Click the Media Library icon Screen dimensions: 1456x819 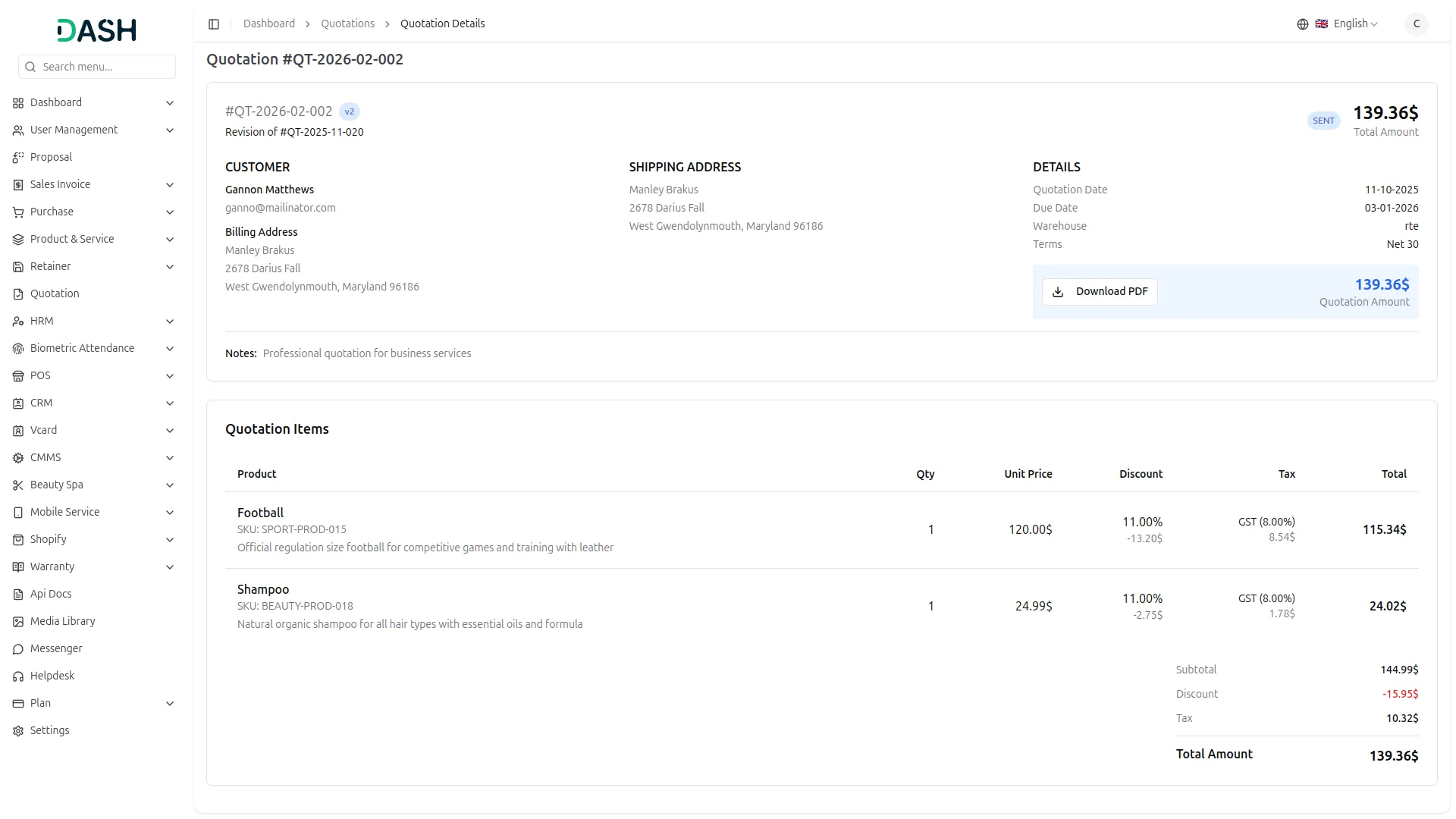pos(18,622)
